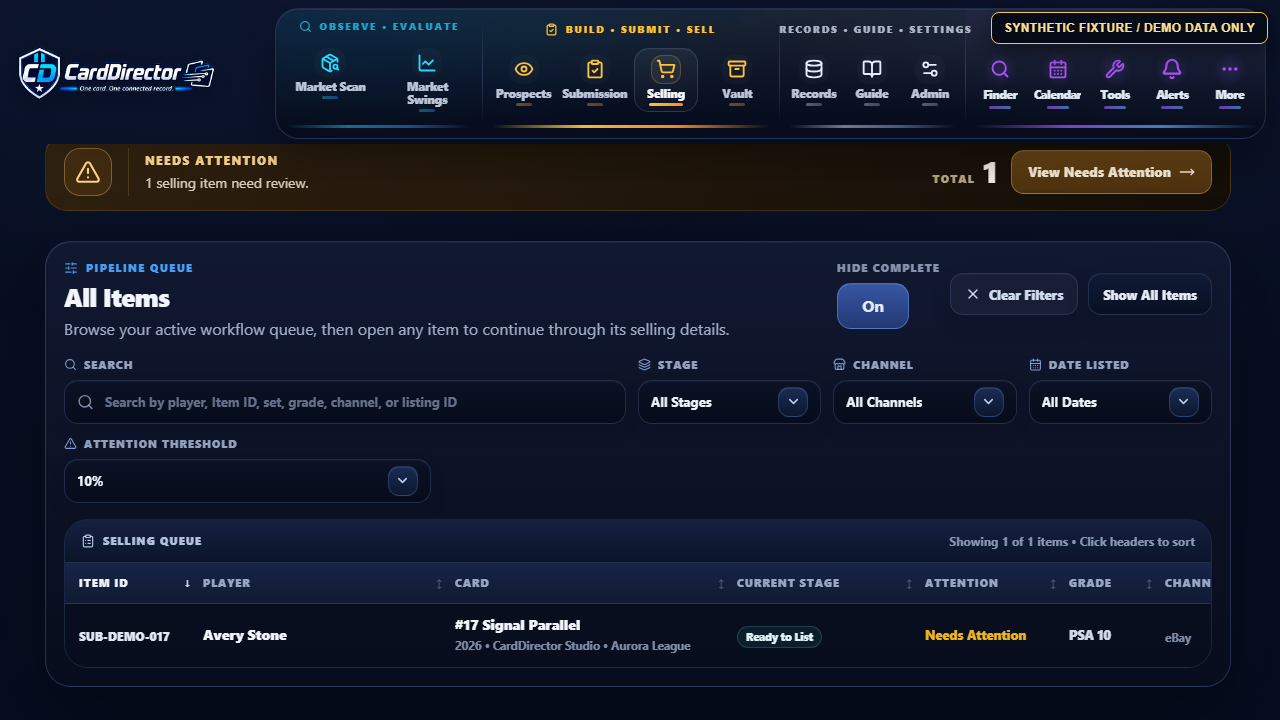The height and width of the screenshot is (720, 1280).
Task: Expand the All Channels dropdown
Action: (x=925, y=402)
